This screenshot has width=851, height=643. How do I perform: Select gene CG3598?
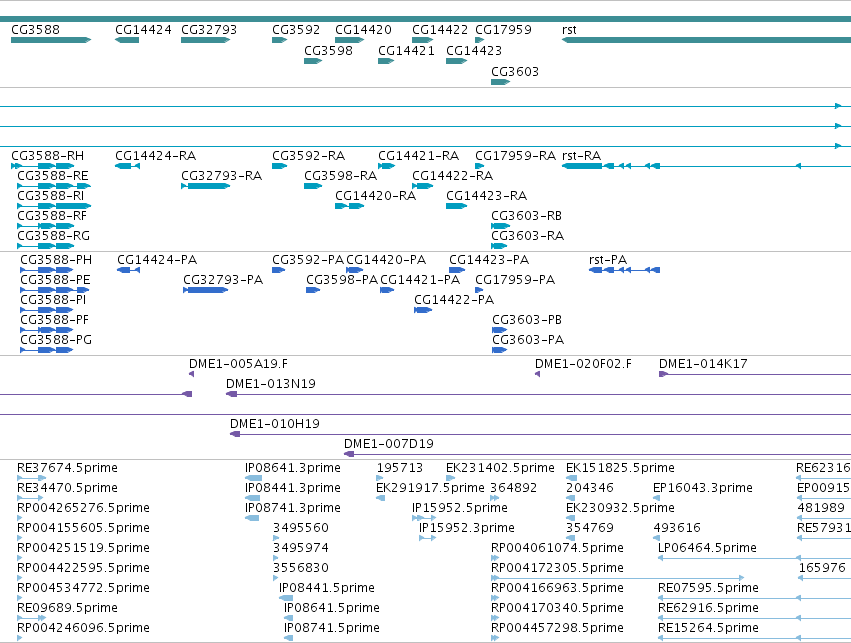313,61
